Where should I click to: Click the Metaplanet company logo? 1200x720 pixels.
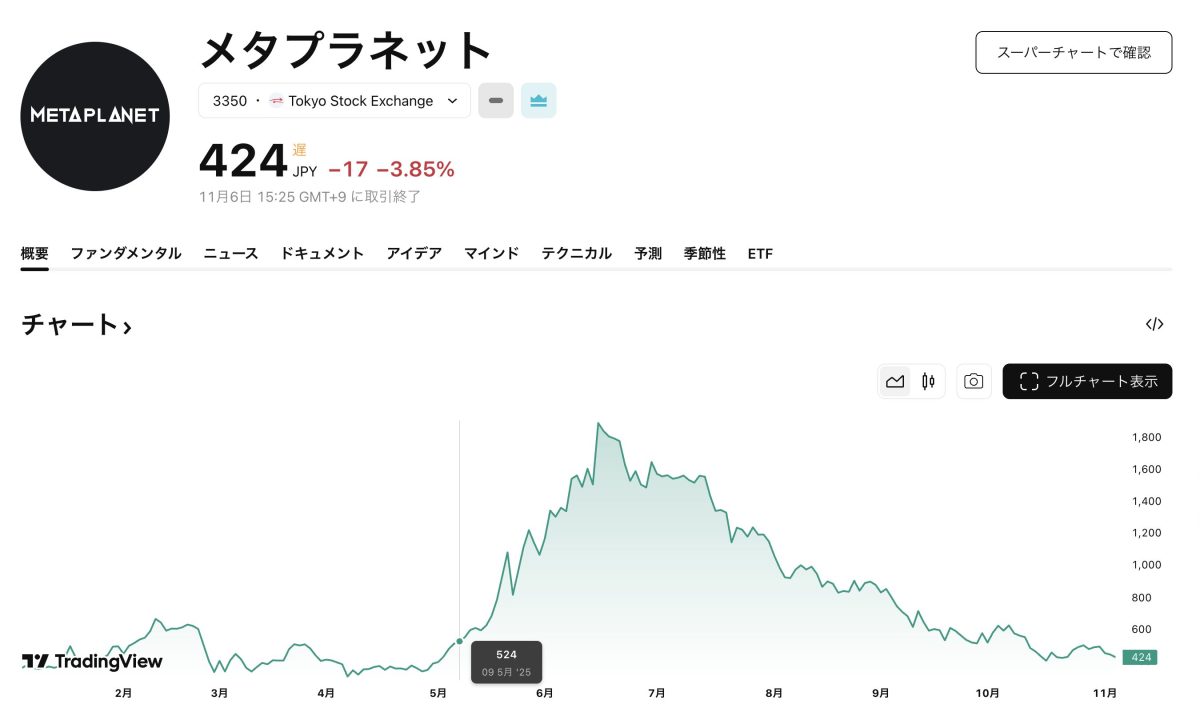tap(95, 116)
